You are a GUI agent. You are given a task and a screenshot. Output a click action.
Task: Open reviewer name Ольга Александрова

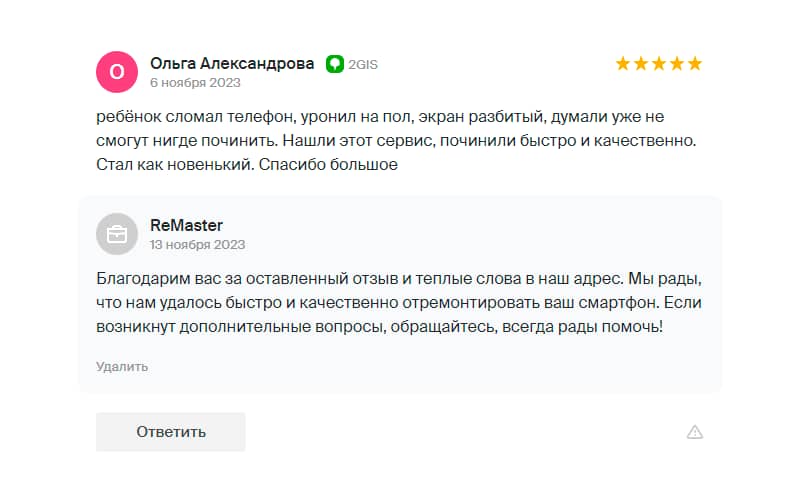click(232, 63)
